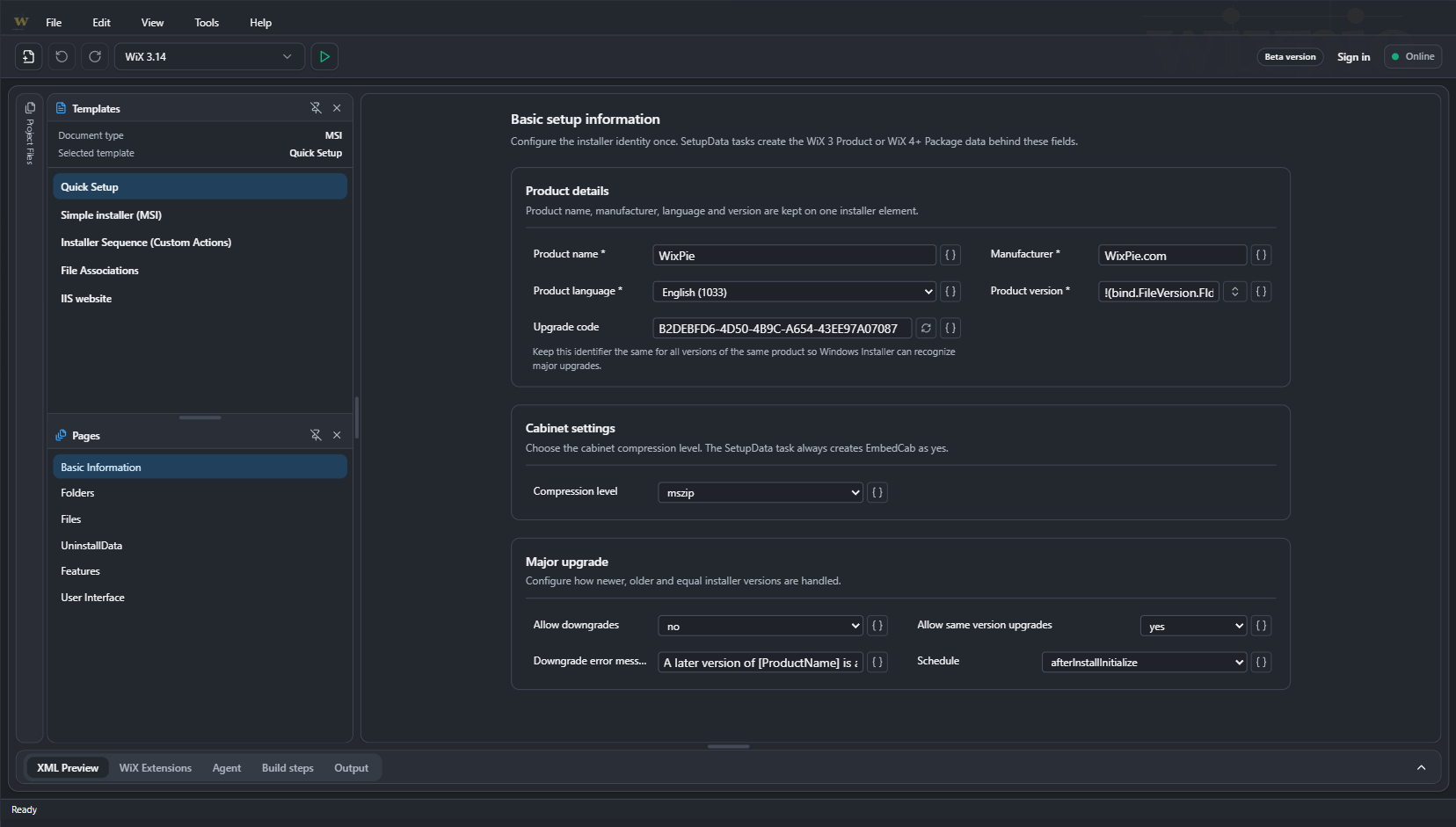Image resolution: width=1456 pixels, height=827 pixels.
Task: Click braces icon beside Product name
Action: click(950, 255)
